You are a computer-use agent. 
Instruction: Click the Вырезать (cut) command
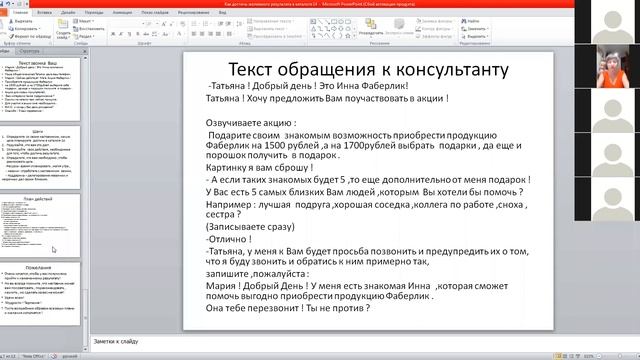[21, 21]
